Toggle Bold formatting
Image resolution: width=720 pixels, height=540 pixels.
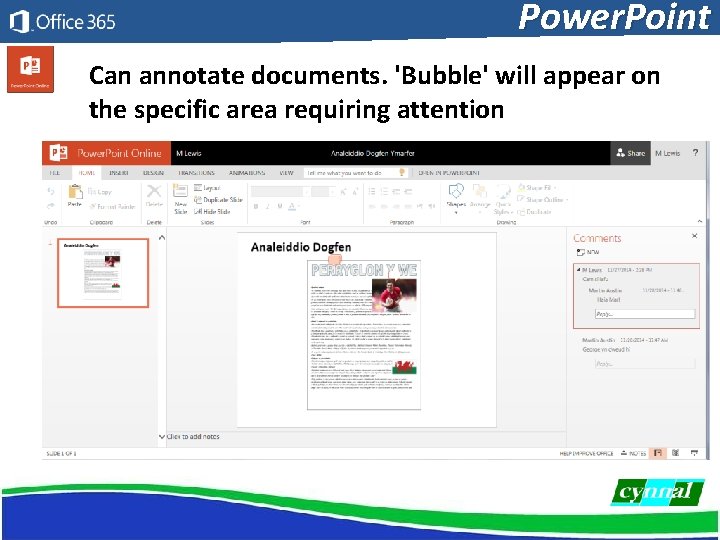[256, 207]
